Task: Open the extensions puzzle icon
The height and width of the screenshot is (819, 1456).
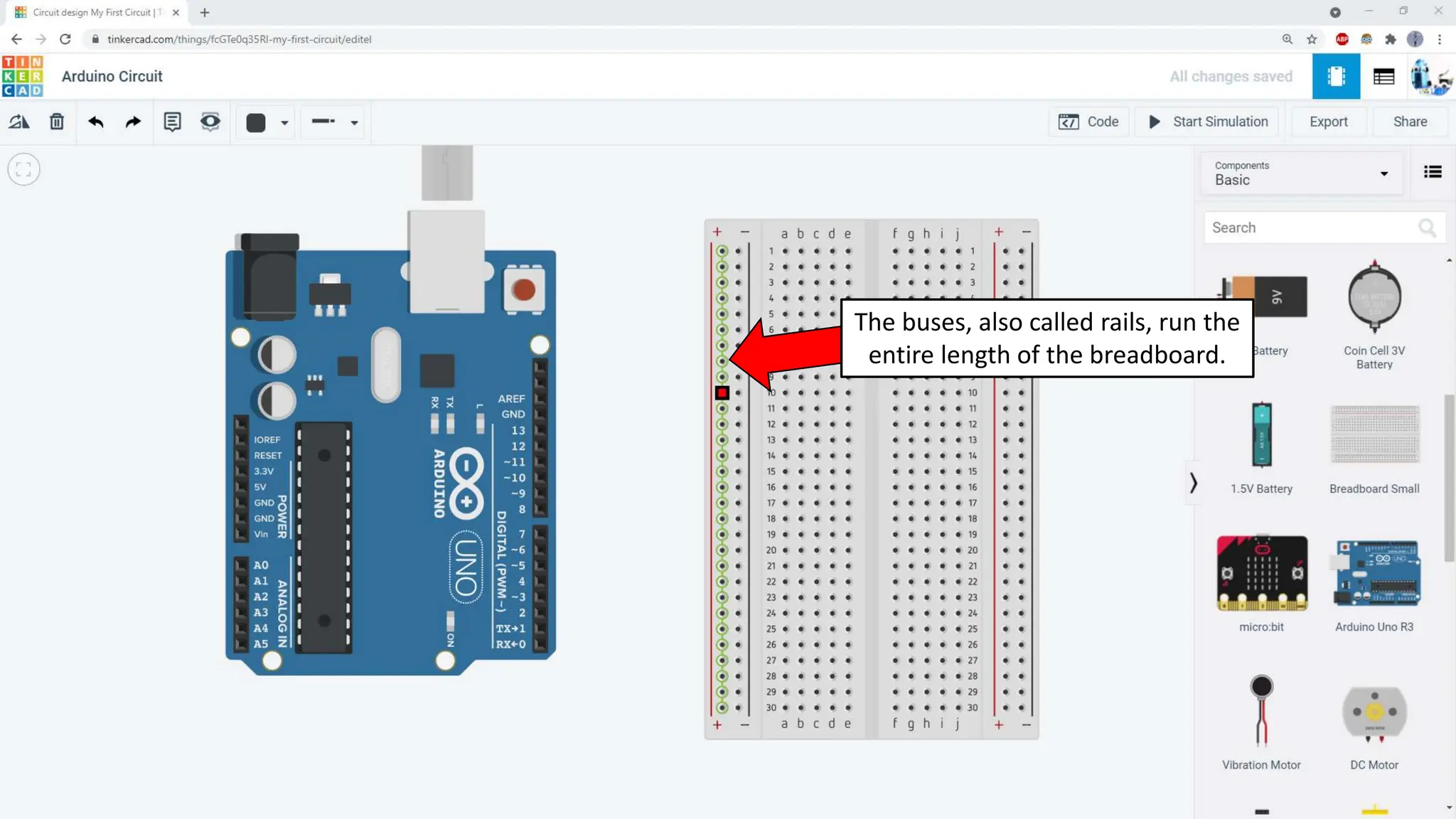Action: pyautogui.click(x=1391, y=39)
